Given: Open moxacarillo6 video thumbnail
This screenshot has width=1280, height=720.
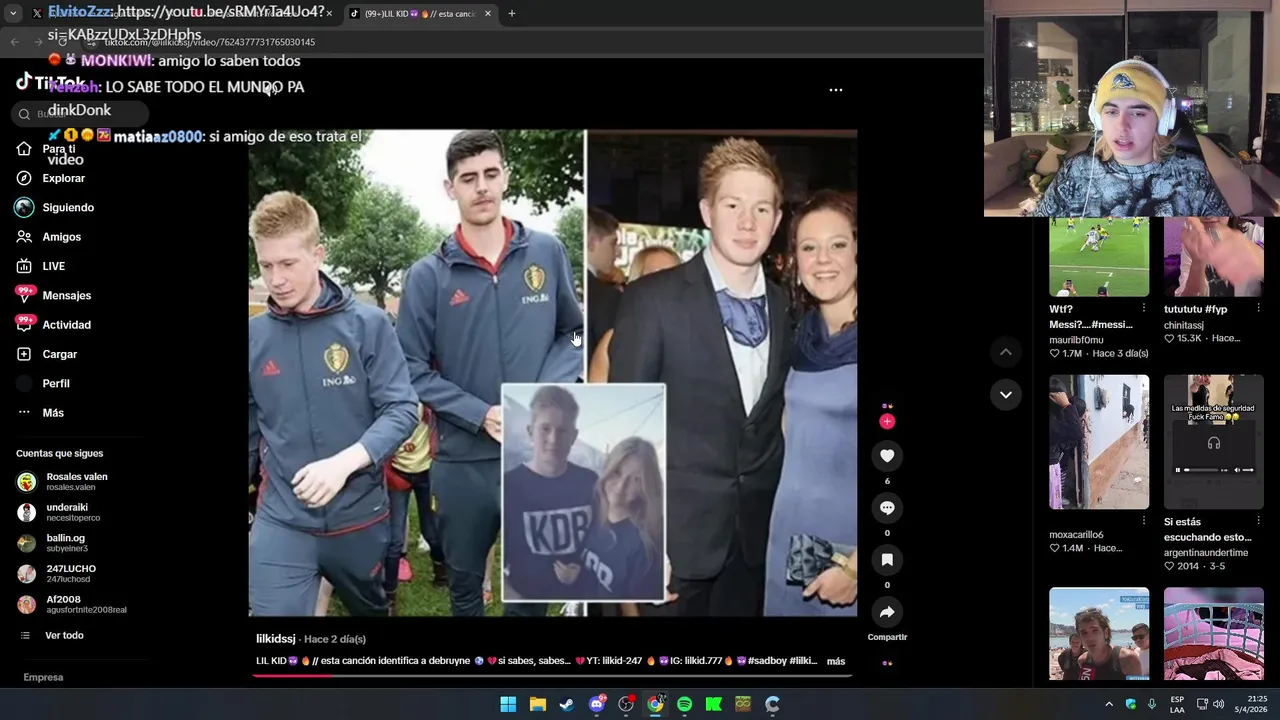Looking at the screenshot, I should tap(1099, 442).
